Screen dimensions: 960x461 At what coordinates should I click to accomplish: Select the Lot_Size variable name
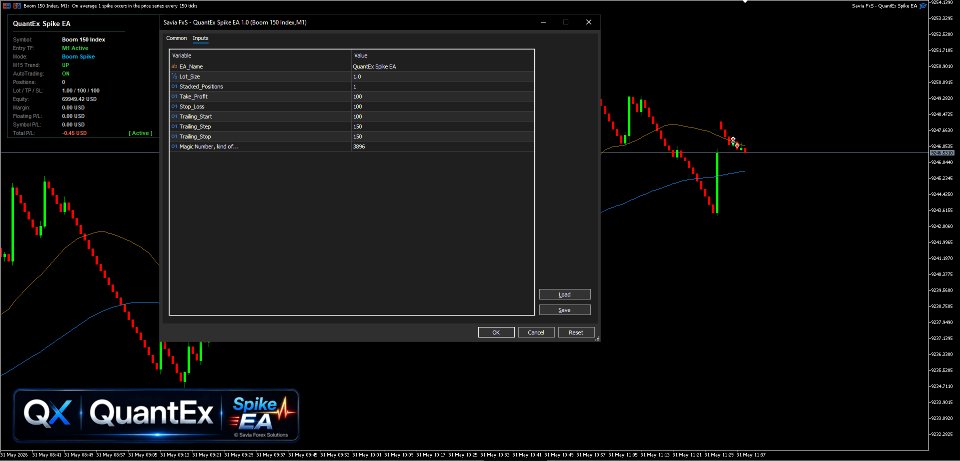pyautogui.click(x=189, y=77)
